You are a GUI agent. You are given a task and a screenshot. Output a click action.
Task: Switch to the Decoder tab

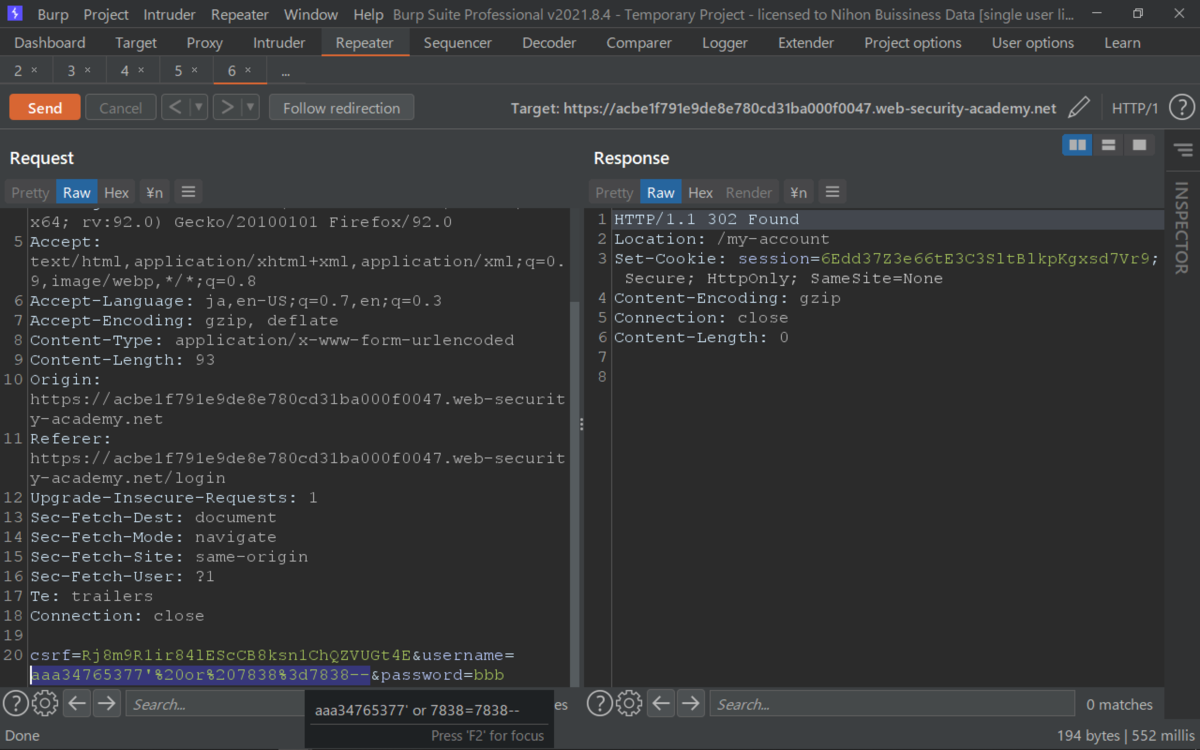coord(549,43)
